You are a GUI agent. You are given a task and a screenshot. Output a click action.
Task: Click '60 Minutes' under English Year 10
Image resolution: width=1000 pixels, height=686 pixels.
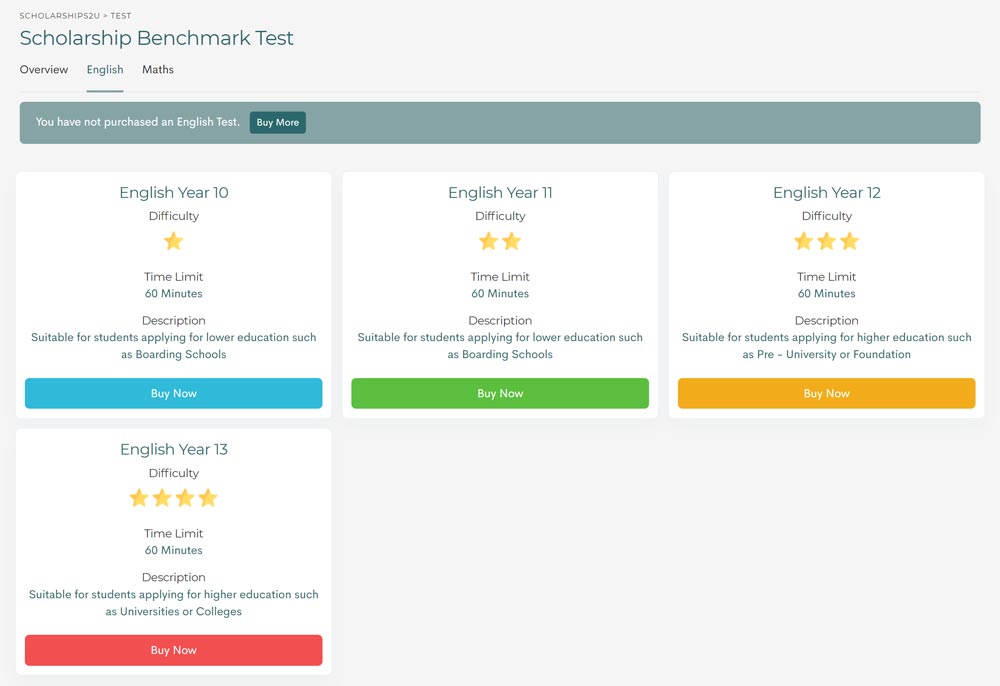click(x=173, y=294)
